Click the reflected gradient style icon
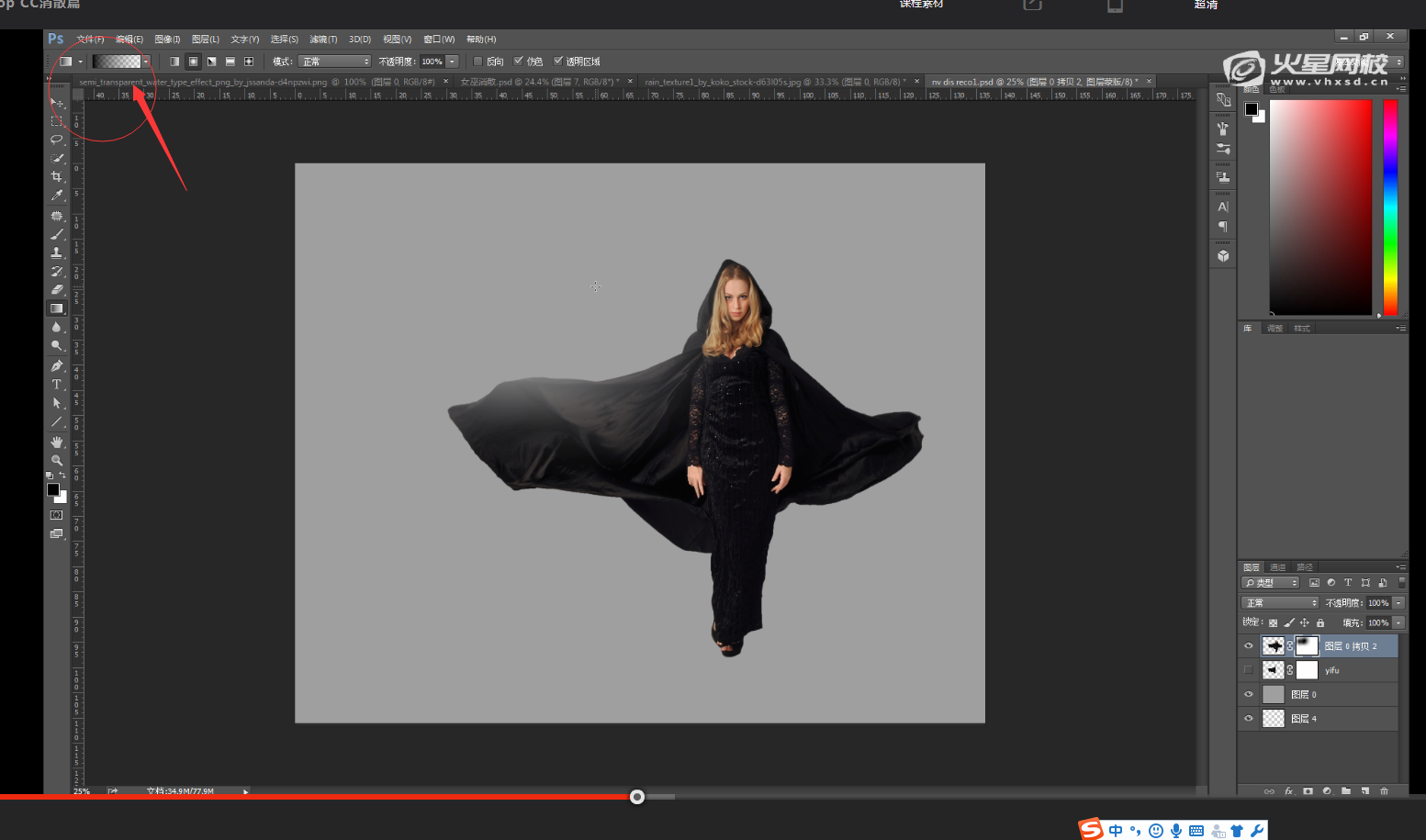 coord(230,62)
